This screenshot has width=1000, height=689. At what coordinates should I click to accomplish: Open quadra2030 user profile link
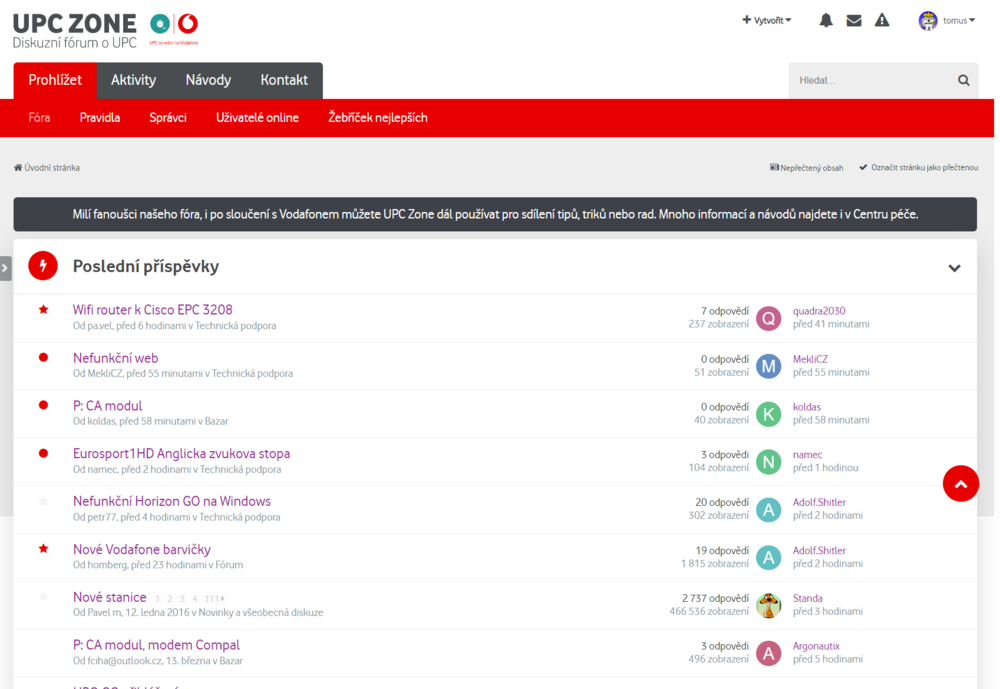819,311
